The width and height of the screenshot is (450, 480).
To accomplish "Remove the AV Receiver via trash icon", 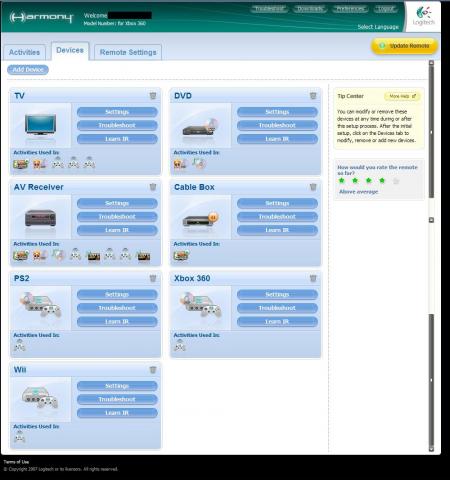I will click(153, 187).
